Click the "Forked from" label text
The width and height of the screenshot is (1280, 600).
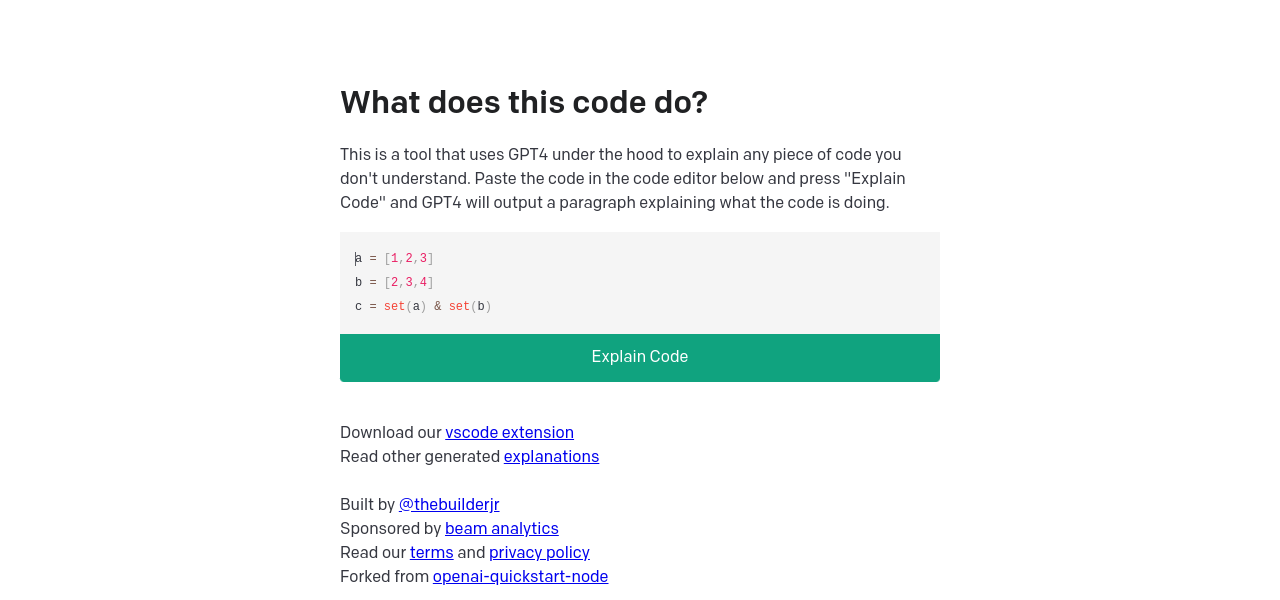click(x=384, y=577)
